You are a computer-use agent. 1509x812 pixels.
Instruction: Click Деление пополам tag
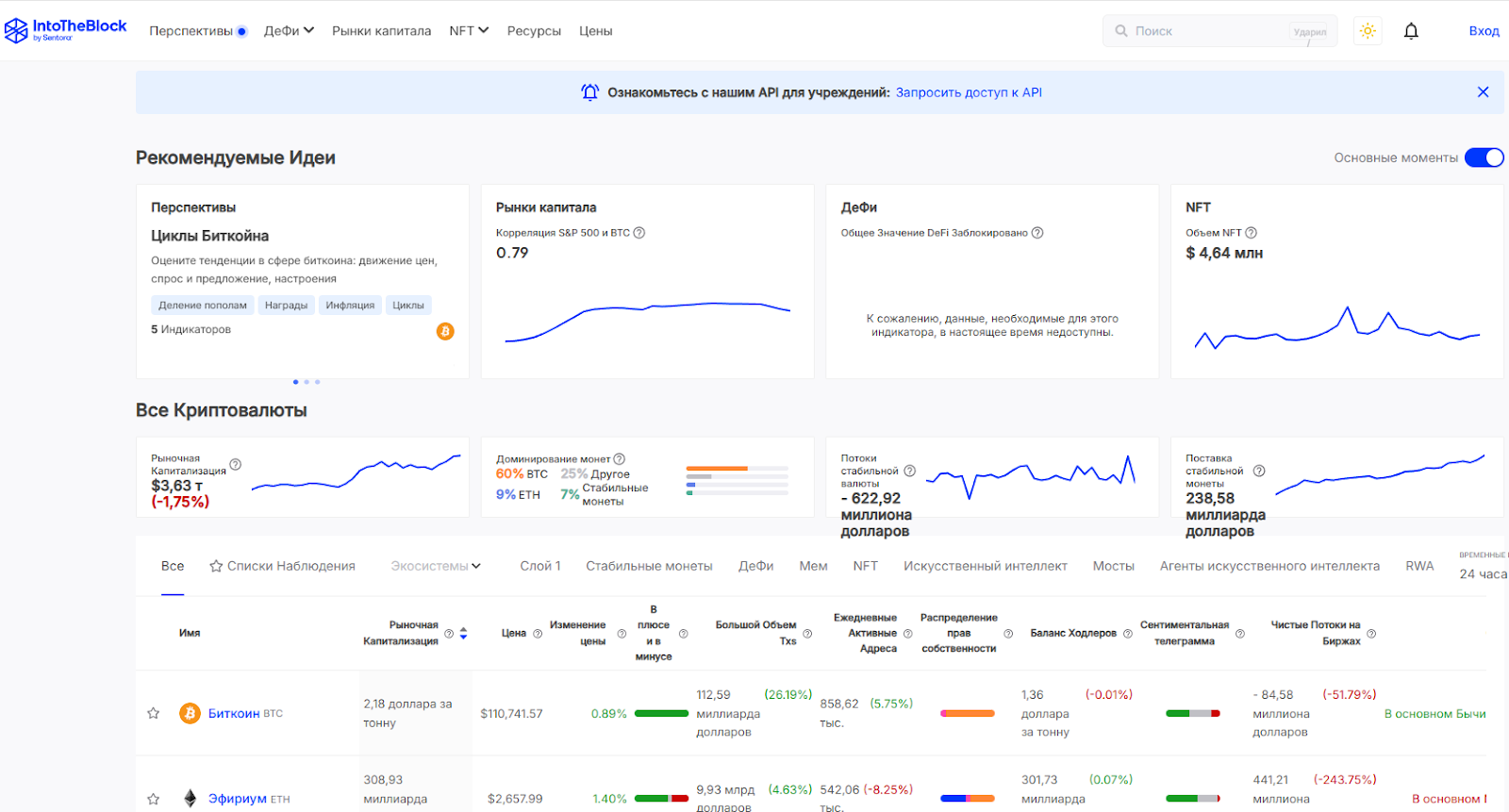point(203,305)
